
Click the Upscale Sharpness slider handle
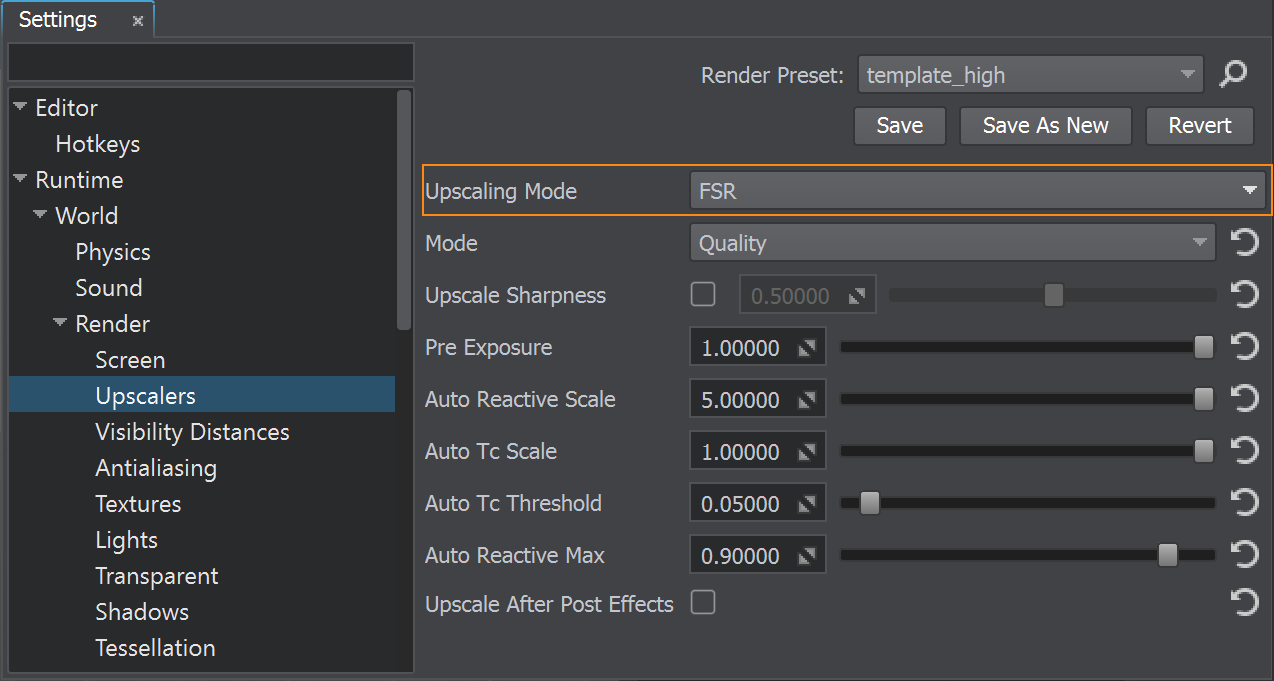pos(1053,295)
